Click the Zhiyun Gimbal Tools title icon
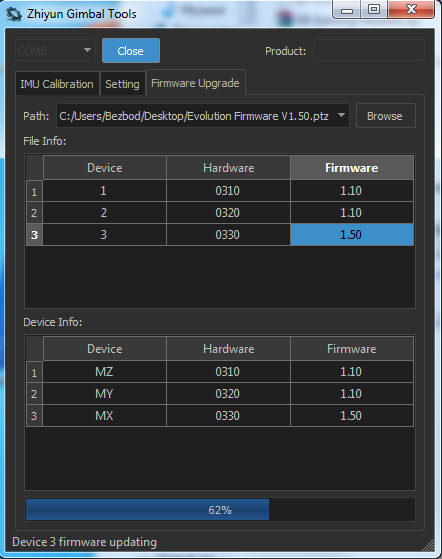Viewport: 442px width, 559px height. [14, 14]
